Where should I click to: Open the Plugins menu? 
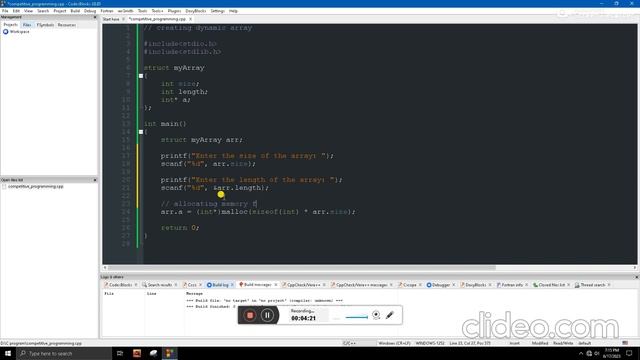(x=174, y=11)
